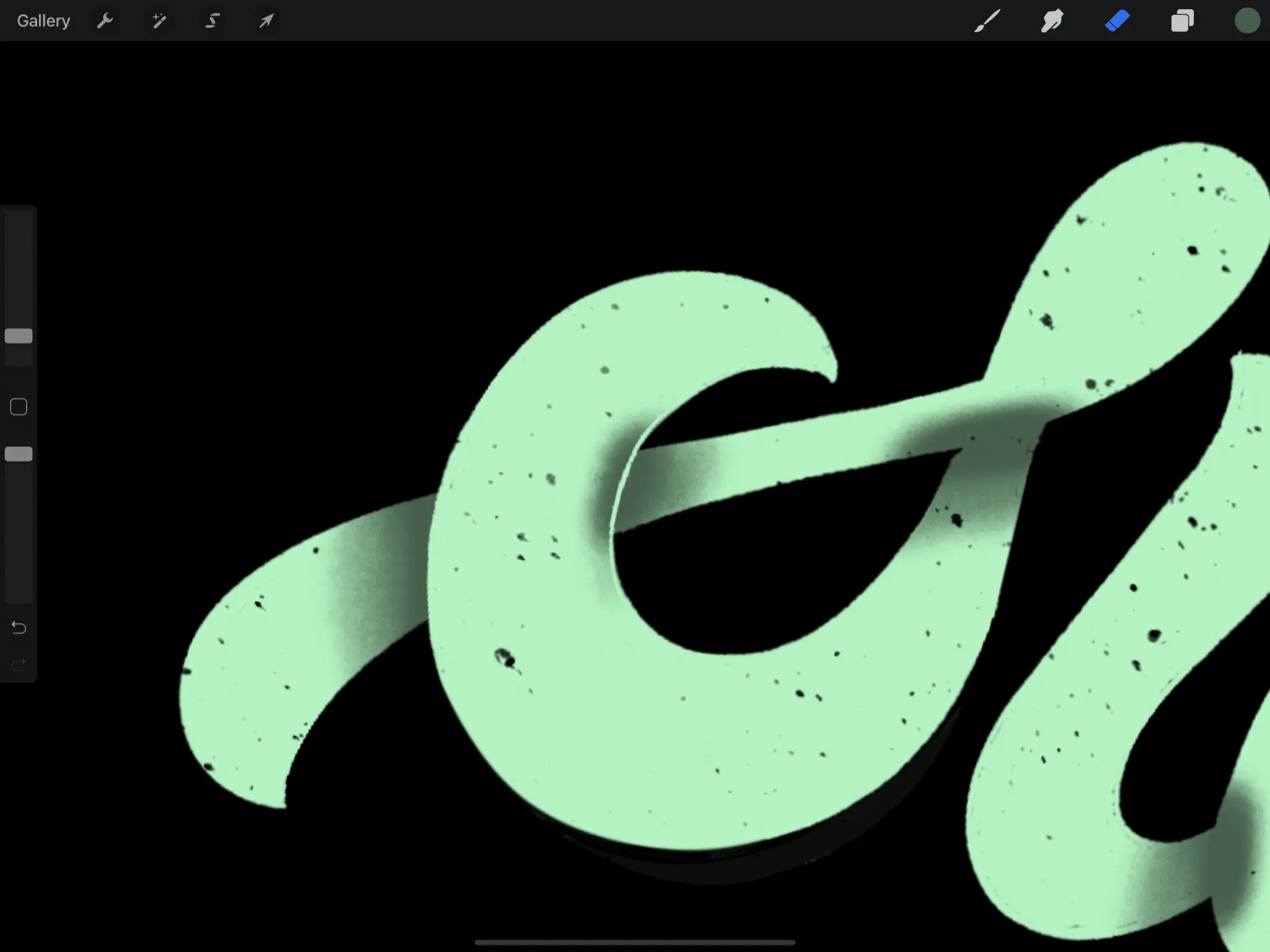Redo the last undone action

pyautogui.click(x=19, y=665)
